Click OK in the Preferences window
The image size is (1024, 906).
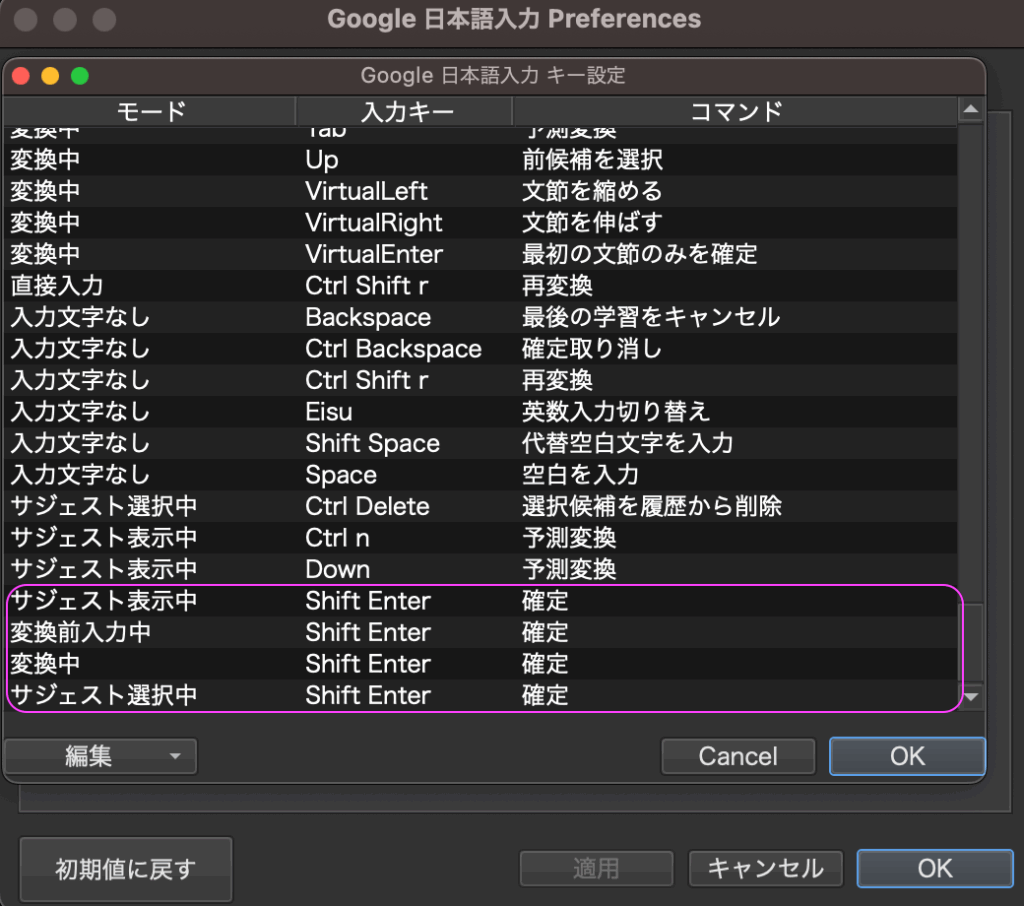click(x=935, y=869)
